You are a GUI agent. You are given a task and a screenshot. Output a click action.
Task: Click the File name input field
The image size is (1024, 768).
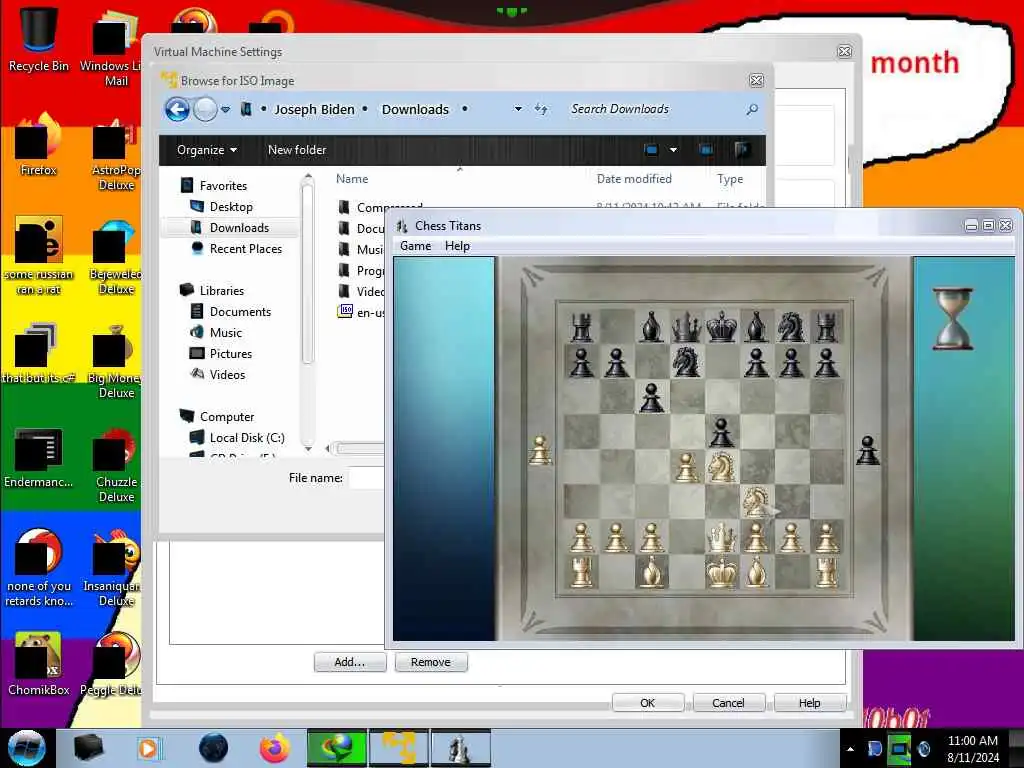[366, 478]
